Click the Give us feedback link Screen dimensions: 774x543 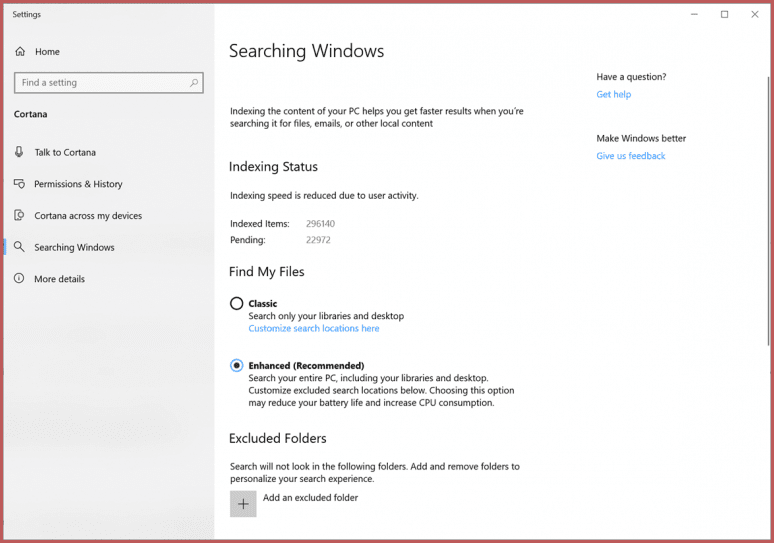coord(630,156)
